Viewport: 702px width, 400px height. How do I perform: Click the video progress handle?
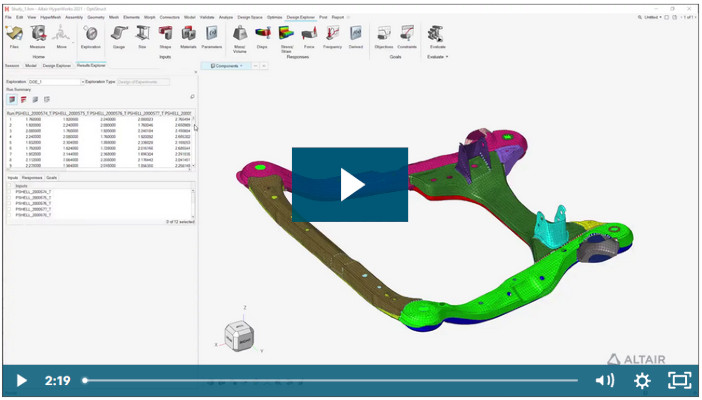point(85,381)
